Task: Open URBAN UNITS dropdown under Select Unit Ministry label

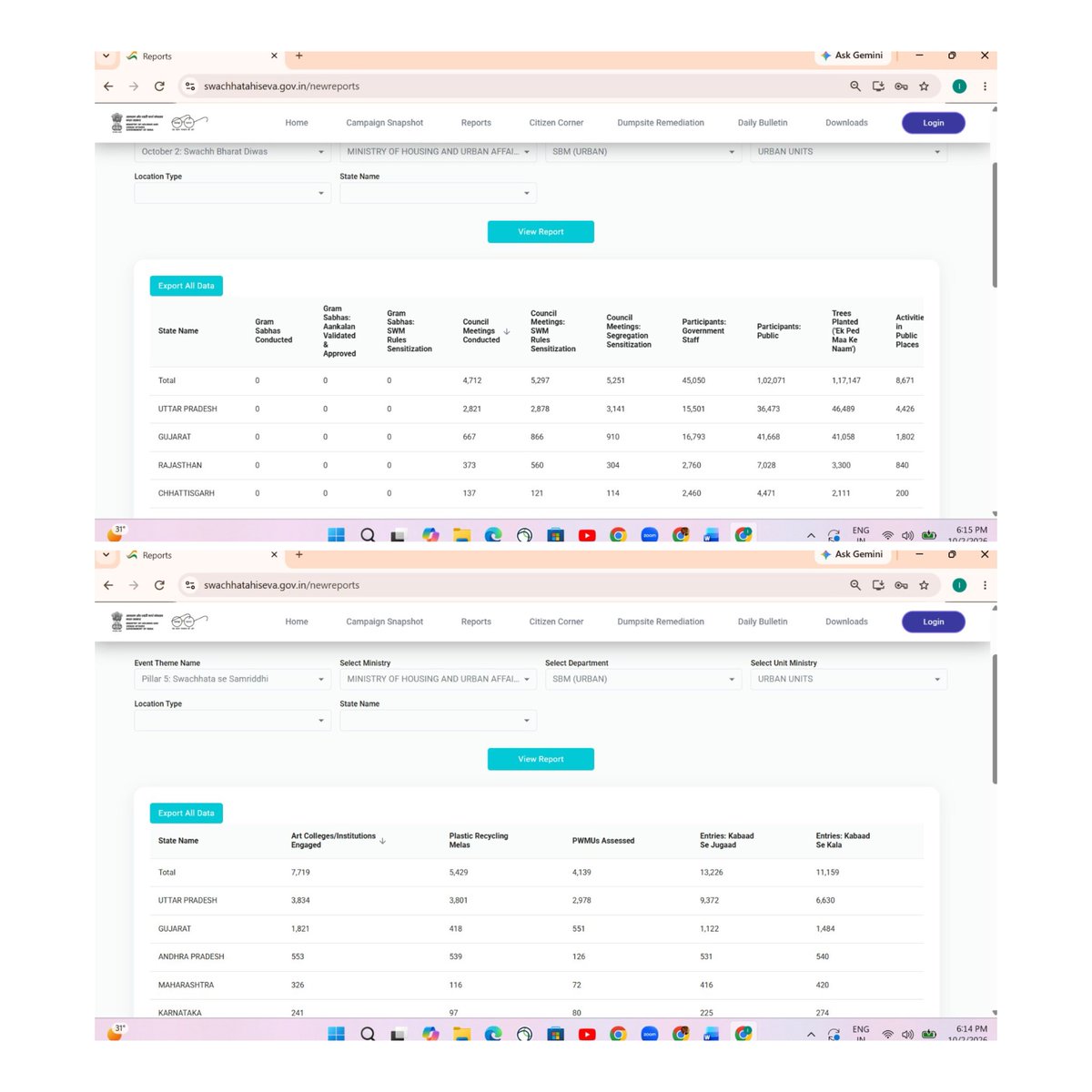Action: point(849,679)
